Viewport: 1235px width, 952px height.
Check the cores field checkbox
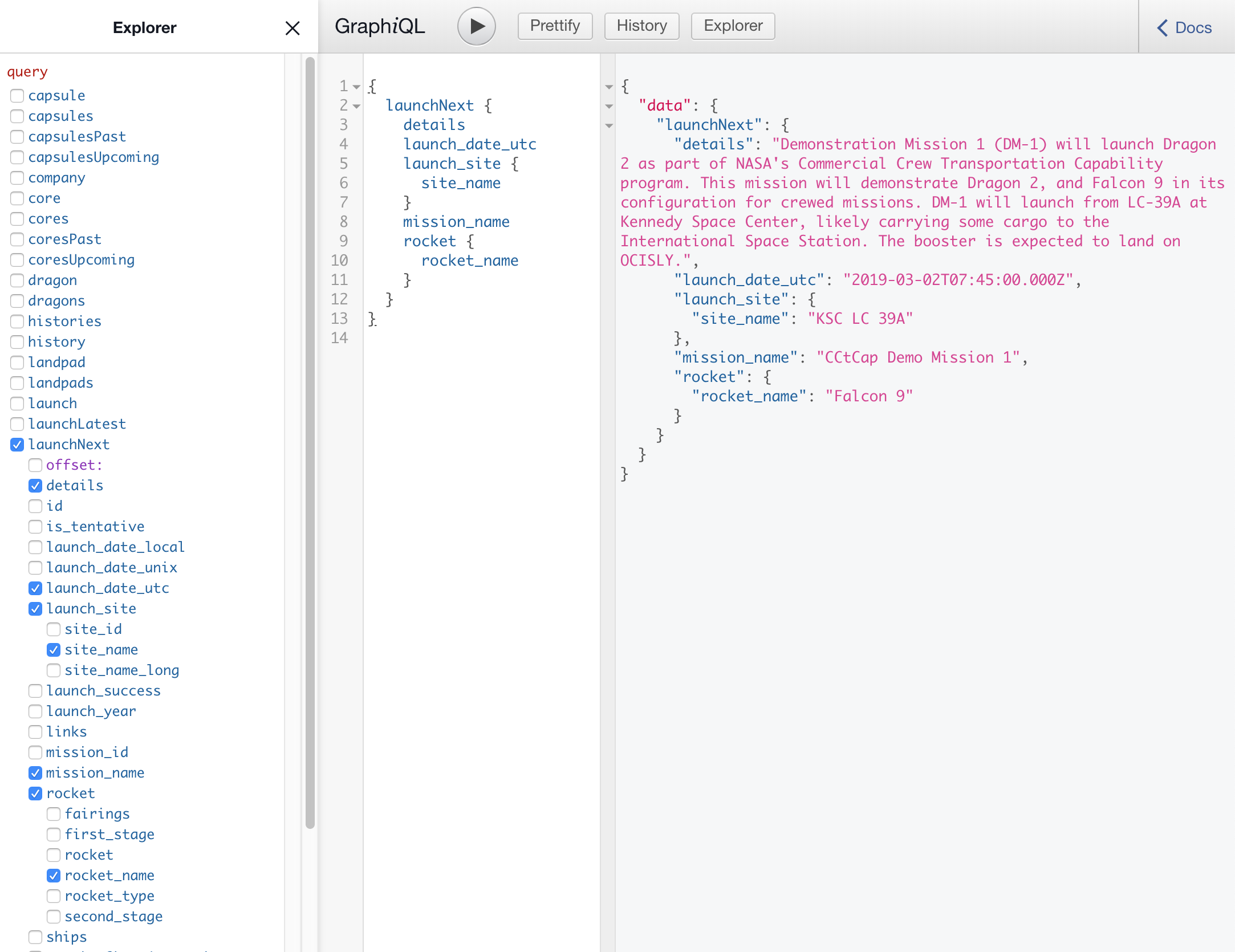point(17,219)
